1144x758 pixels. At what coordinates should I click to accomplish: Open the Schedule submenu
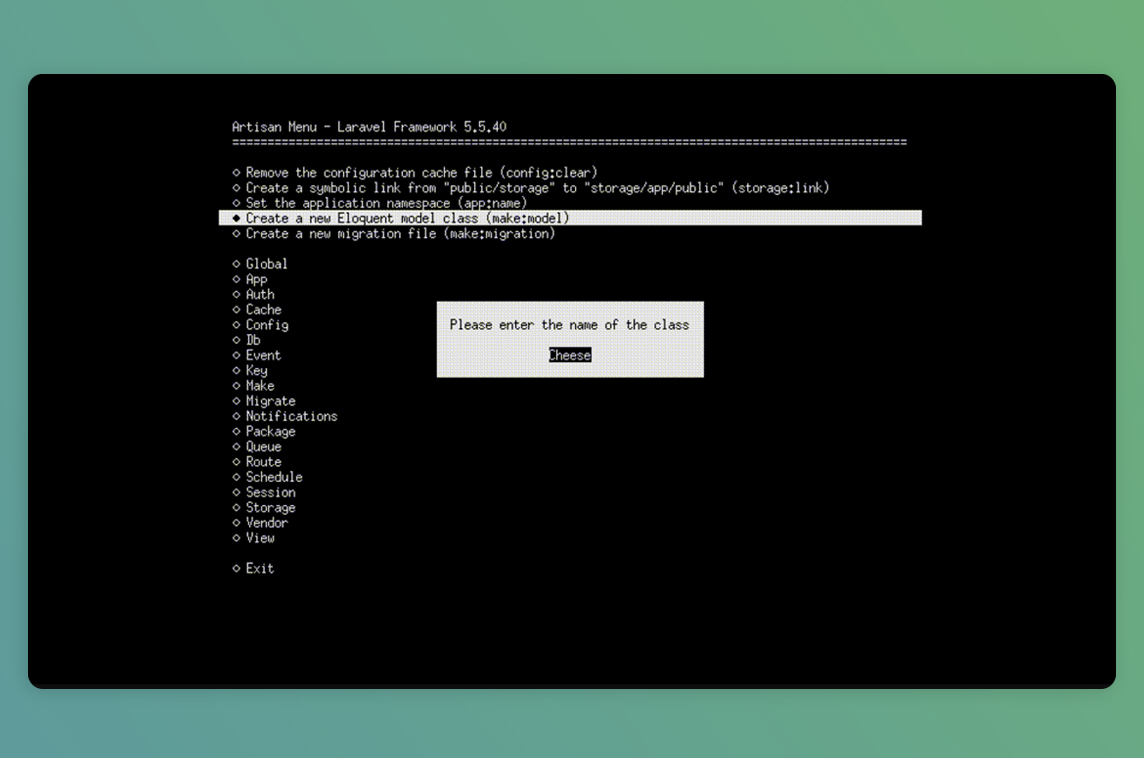pyautogui.click(x=267, y=477)
